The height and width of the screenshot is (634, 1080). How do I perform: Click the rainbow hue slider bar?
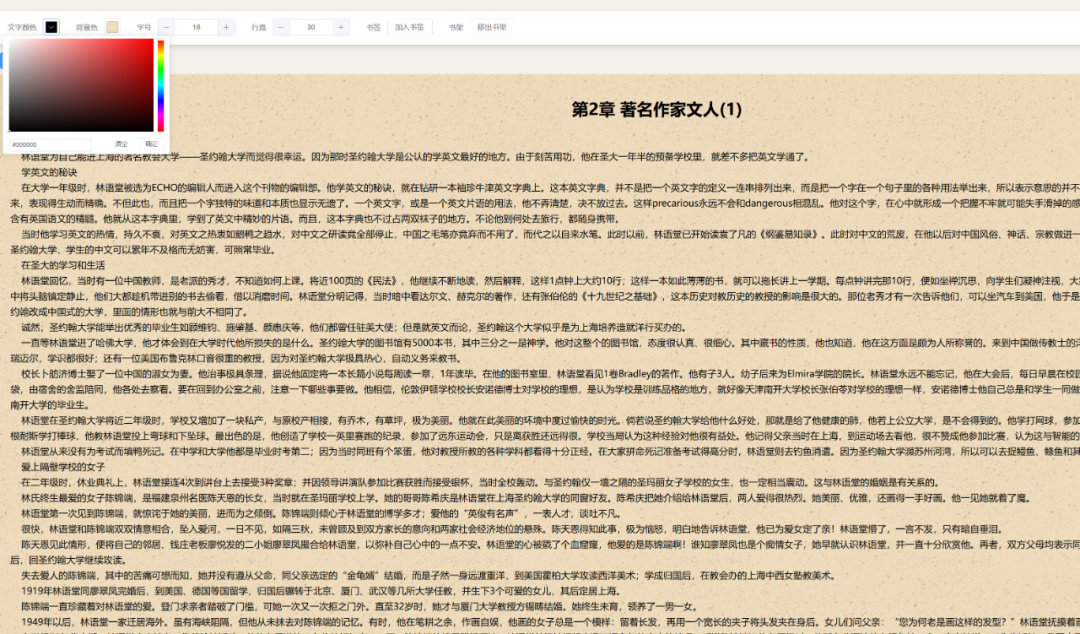[x=160, y=85]
